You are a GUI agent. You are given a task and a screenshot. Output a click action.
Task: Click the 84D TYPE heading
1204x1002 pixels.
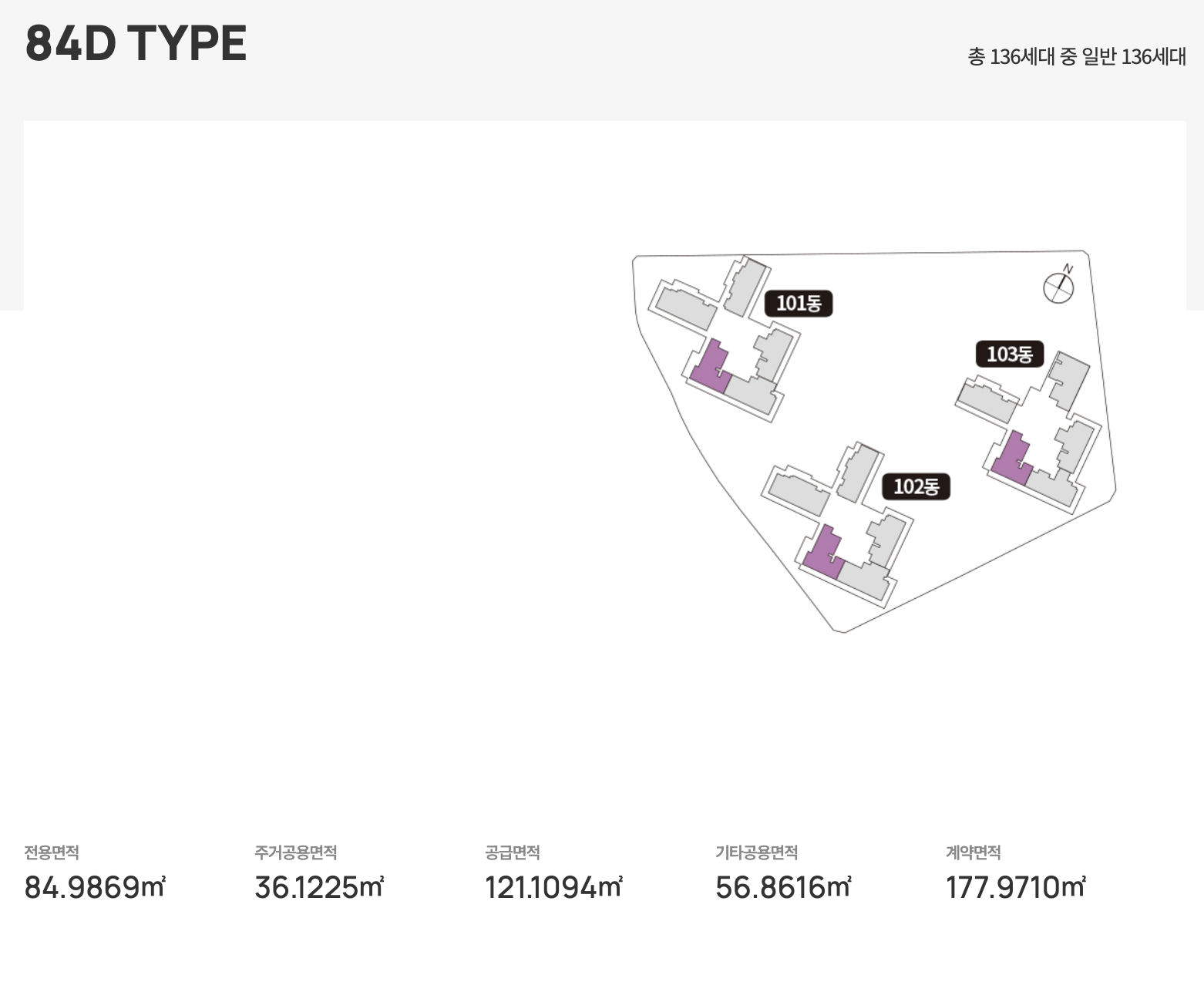pos(136,43)
